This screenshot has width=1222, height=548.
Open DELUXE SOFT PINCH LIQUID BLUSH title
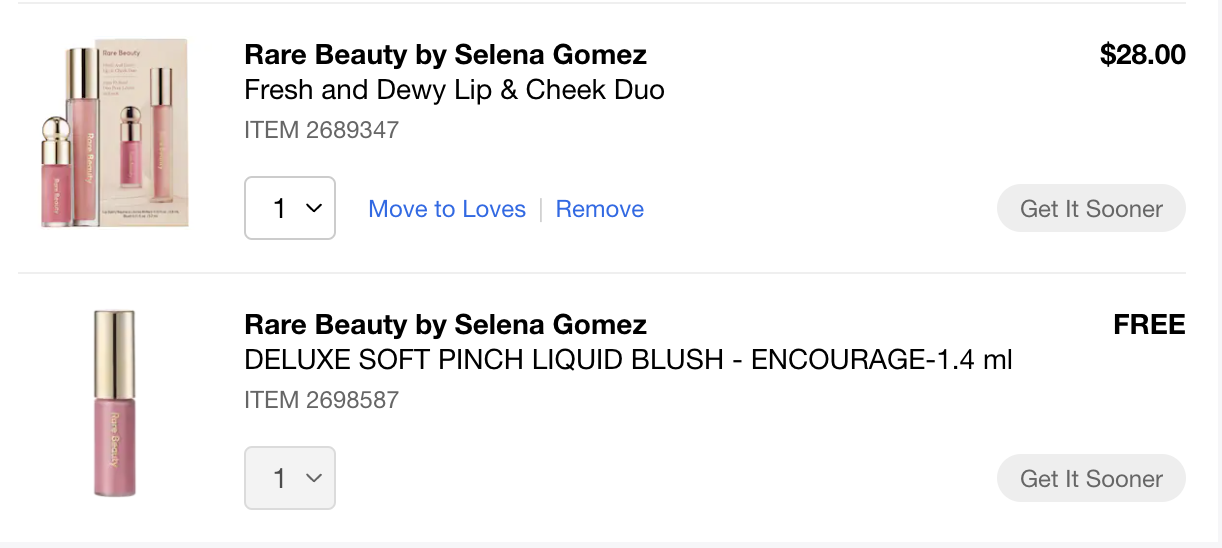(x=628, y=360)
